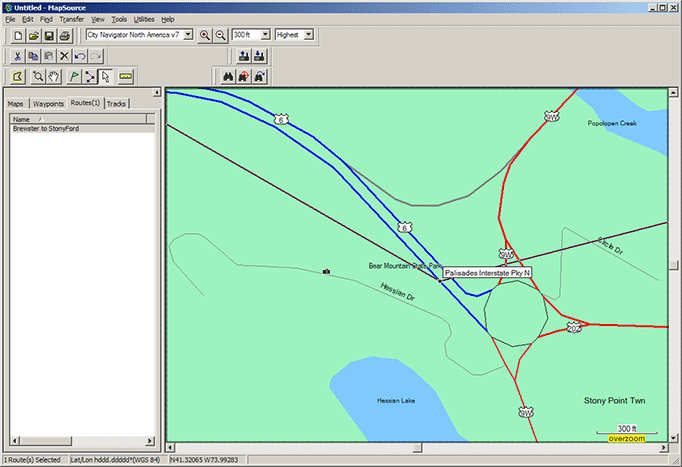Sort routes by Name column header
This screenshot has height=467, width=682.
[x=78, y=119]
